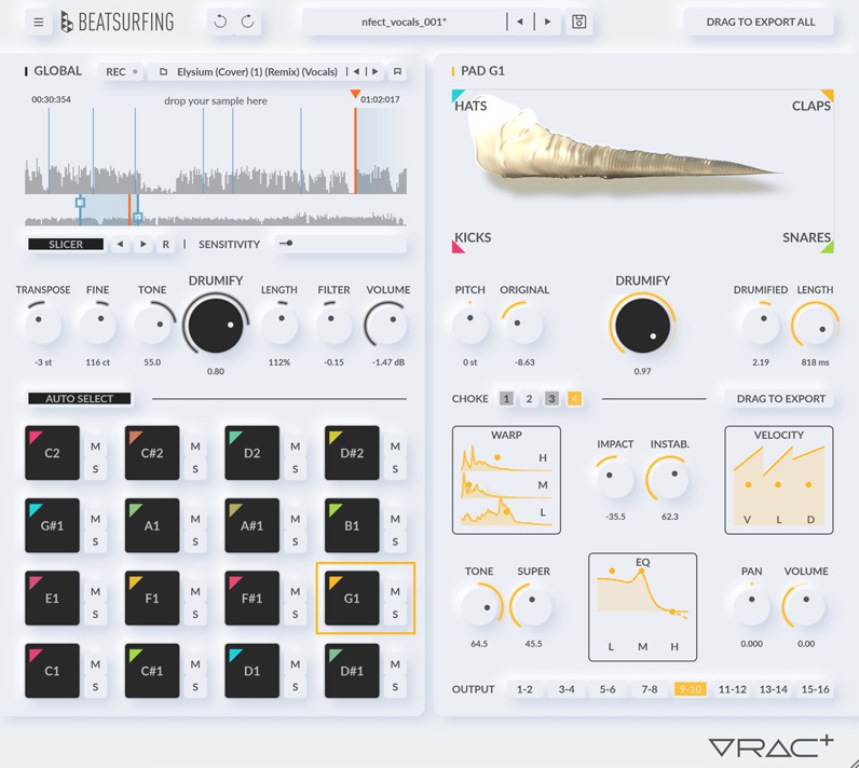Trigger the A1 pad
859x768 pixels.
[x=152, y=525]
